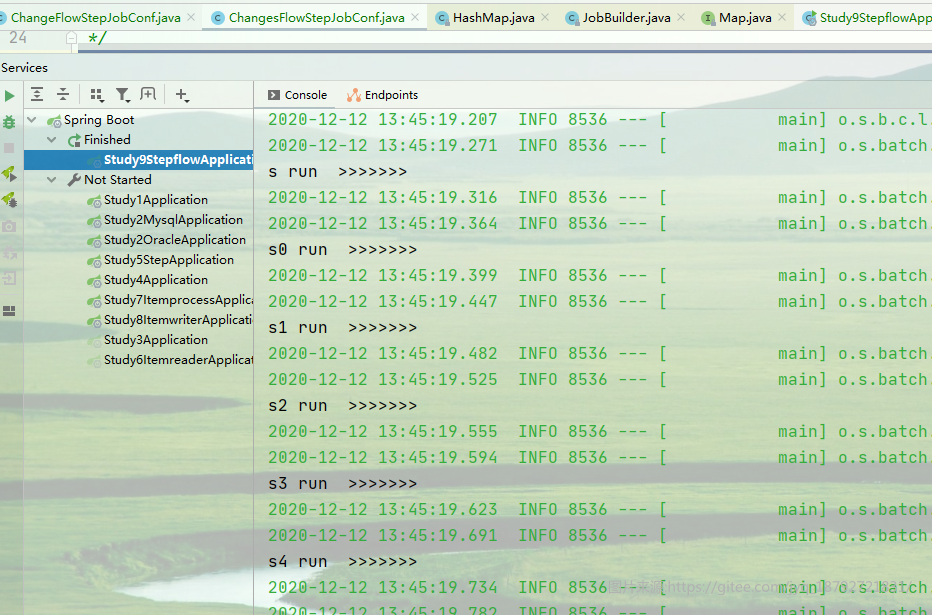This screenshot has width=932, height=615.
Task: Click the greyed Exit arrow icon
Action: click(10, 278)
